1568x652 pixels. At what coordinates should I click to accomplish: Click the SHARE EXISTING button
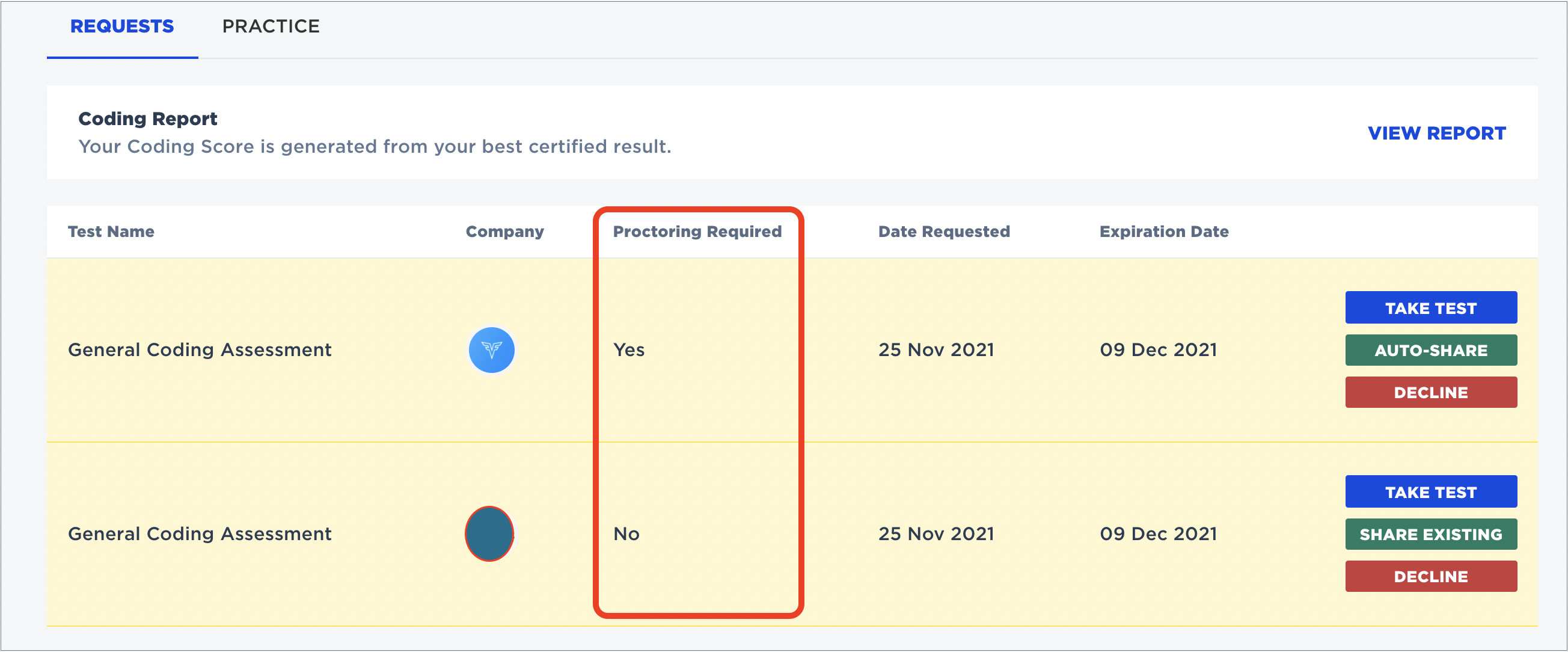(1430, 534)
